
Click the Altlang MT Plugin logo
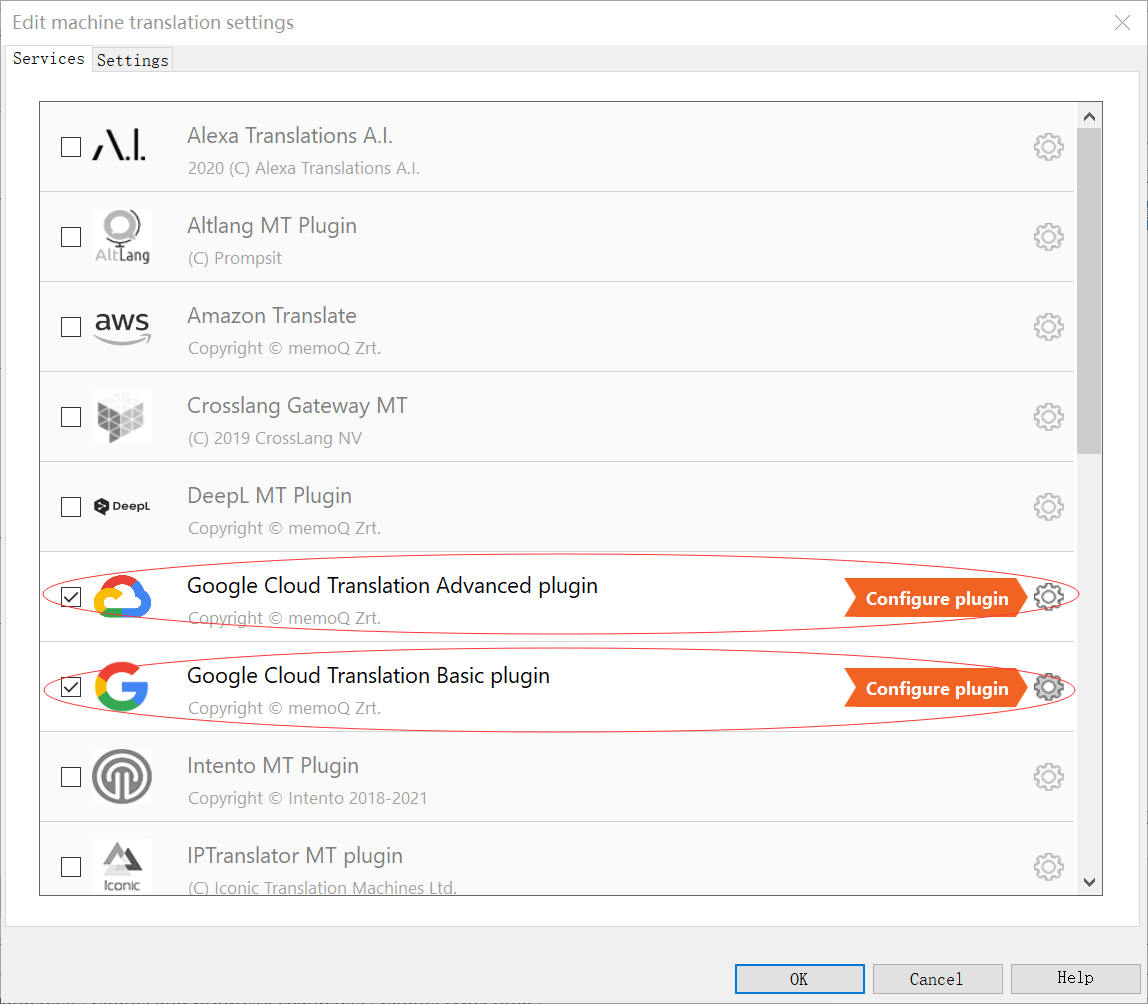(122, 237)
